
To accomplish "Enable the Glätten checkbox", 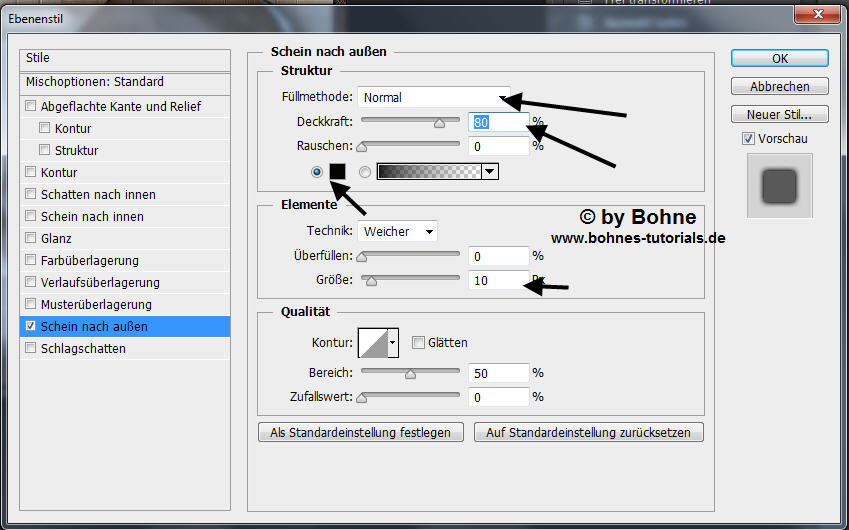I will [x=419, y=343].
